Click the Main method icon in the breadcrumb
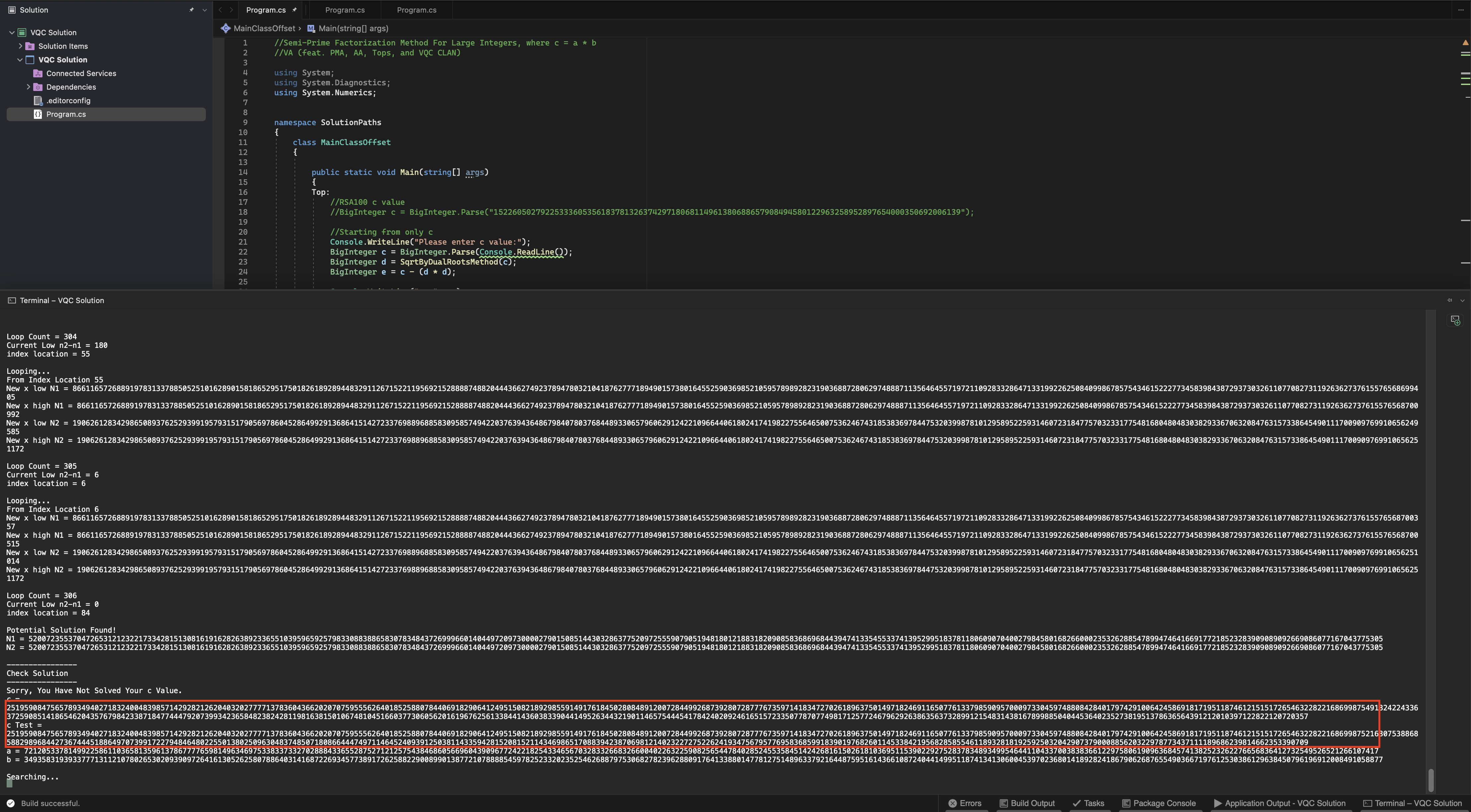The height and width of the screenshot is (812, 1471). click(x=311, y=28)
